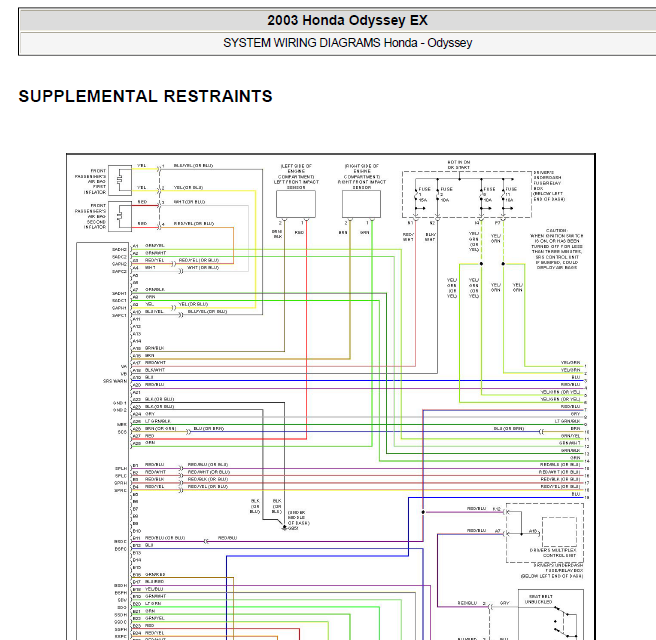Click the ground symbol under the BLK wires
The image size is (656, 640).
284,528
